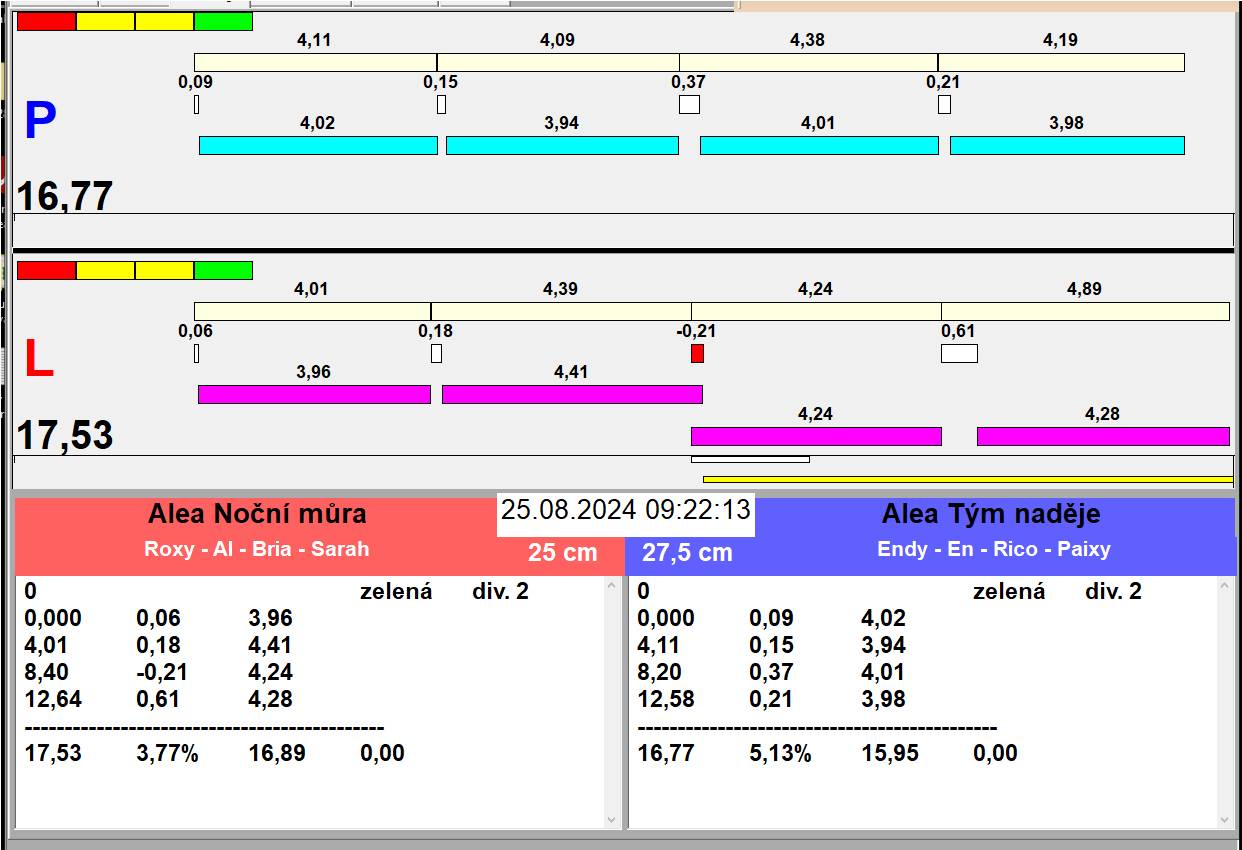Viewport: 1242px width, 850px height.
Task: Click the 0,37 value in right results list
Action: coord(771,672)
